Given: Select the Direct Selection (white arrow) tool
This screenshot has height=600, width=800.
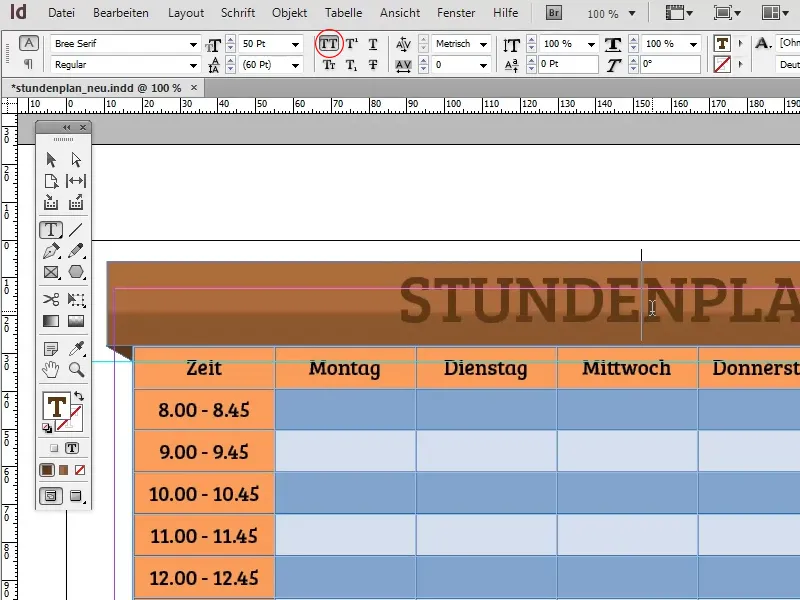Looking at the screenshot, I should click(x=76, y=160).
